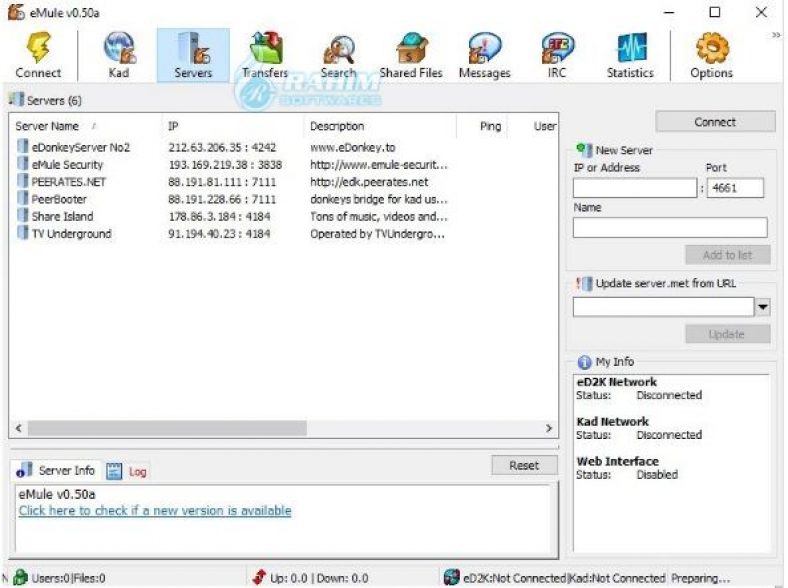
Task: Click the horizontal scrollbar thumb in server list
Action: point(167,428)
